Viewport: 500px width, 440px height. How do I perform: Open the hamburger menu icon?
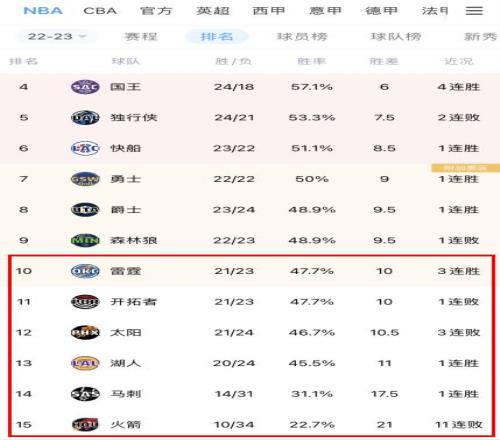(x=474, y=11)
